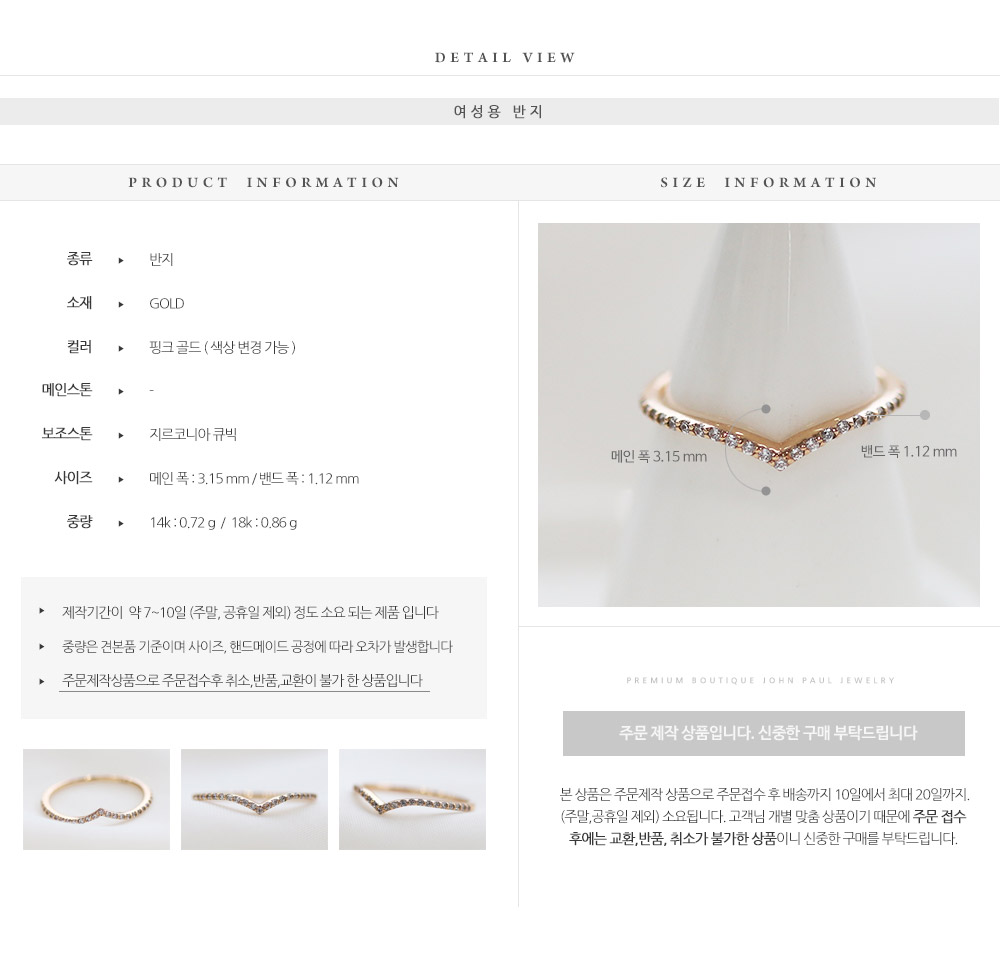Click the bullet before 제작기간 notice
This screenshot has height=958, width=1000.
42,611
